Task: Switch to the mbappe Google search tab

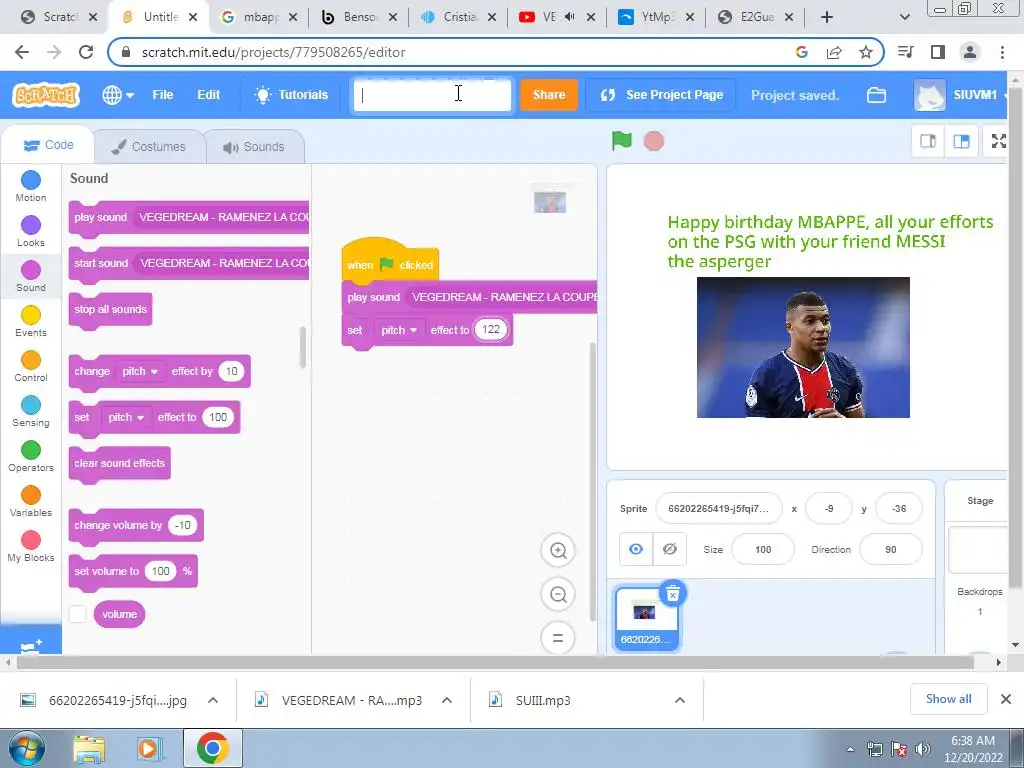Action: [x=259, y=18]
